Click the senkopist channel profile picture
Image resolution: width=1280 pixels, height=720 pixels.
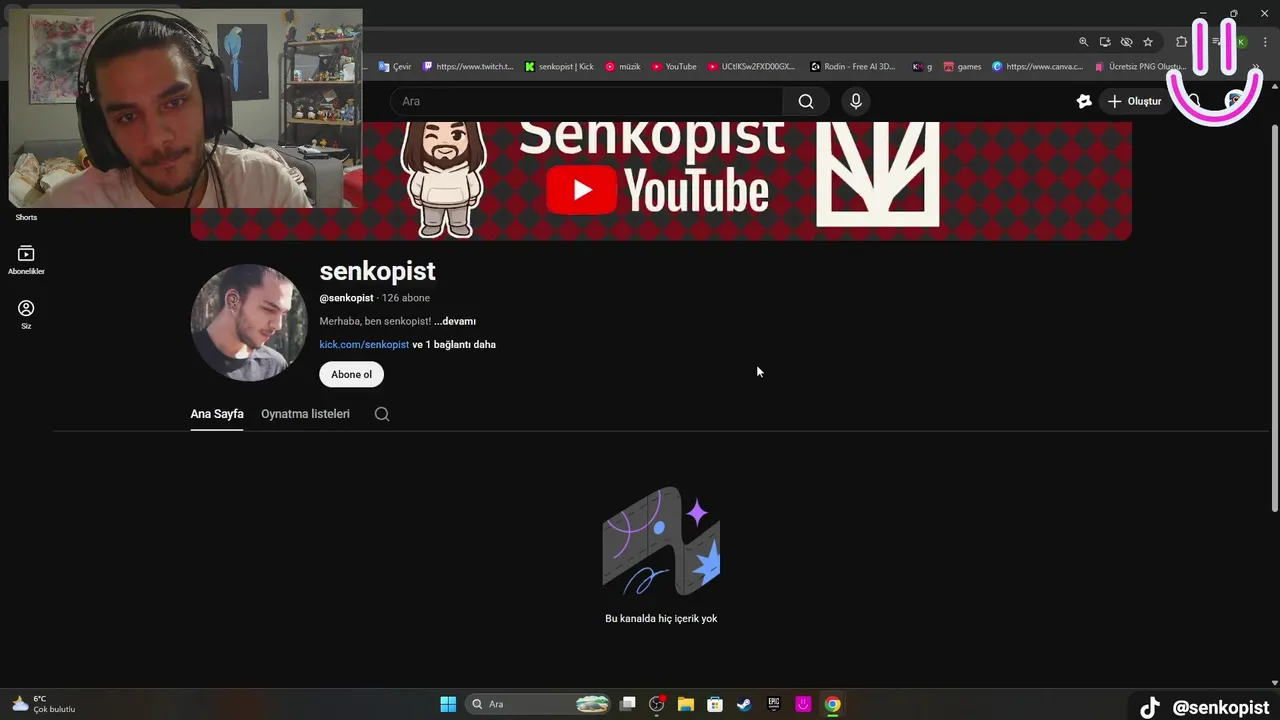click(x=249, y=322)
